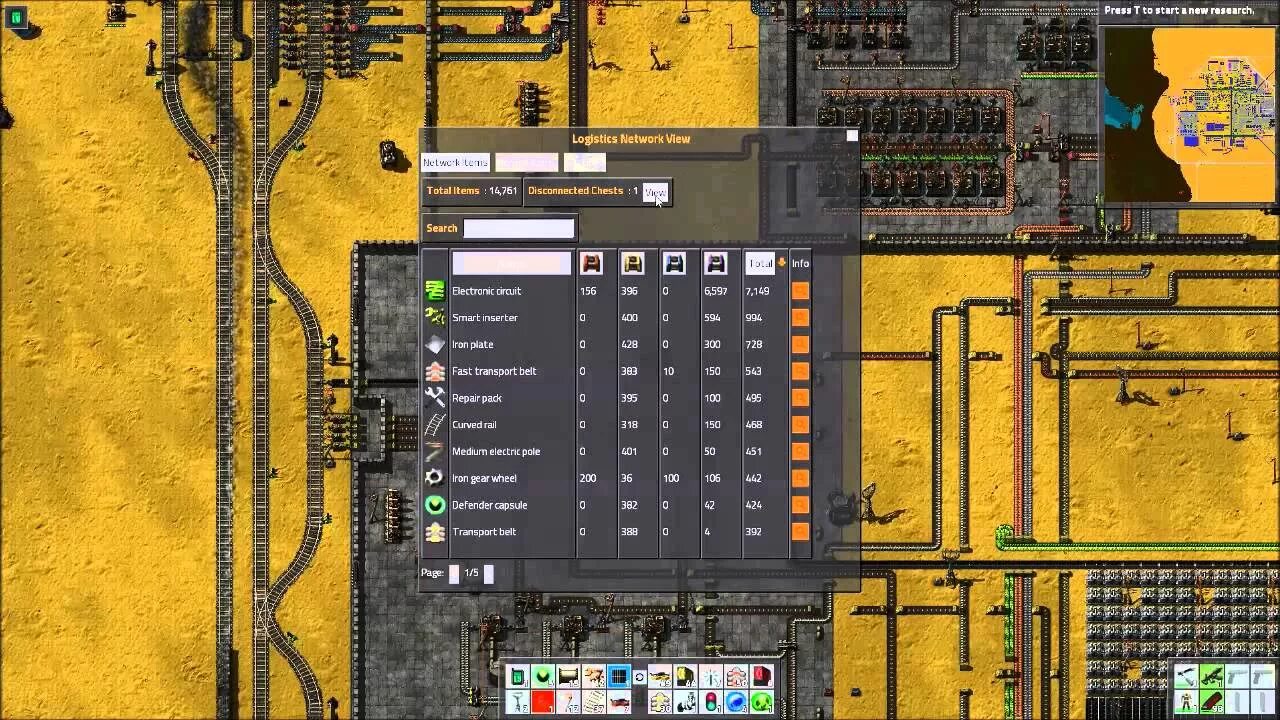The width and height of the screenshot is (1280, 720).
Task: Select the blue solar panel quickbar slot
Action: (619, 677)
